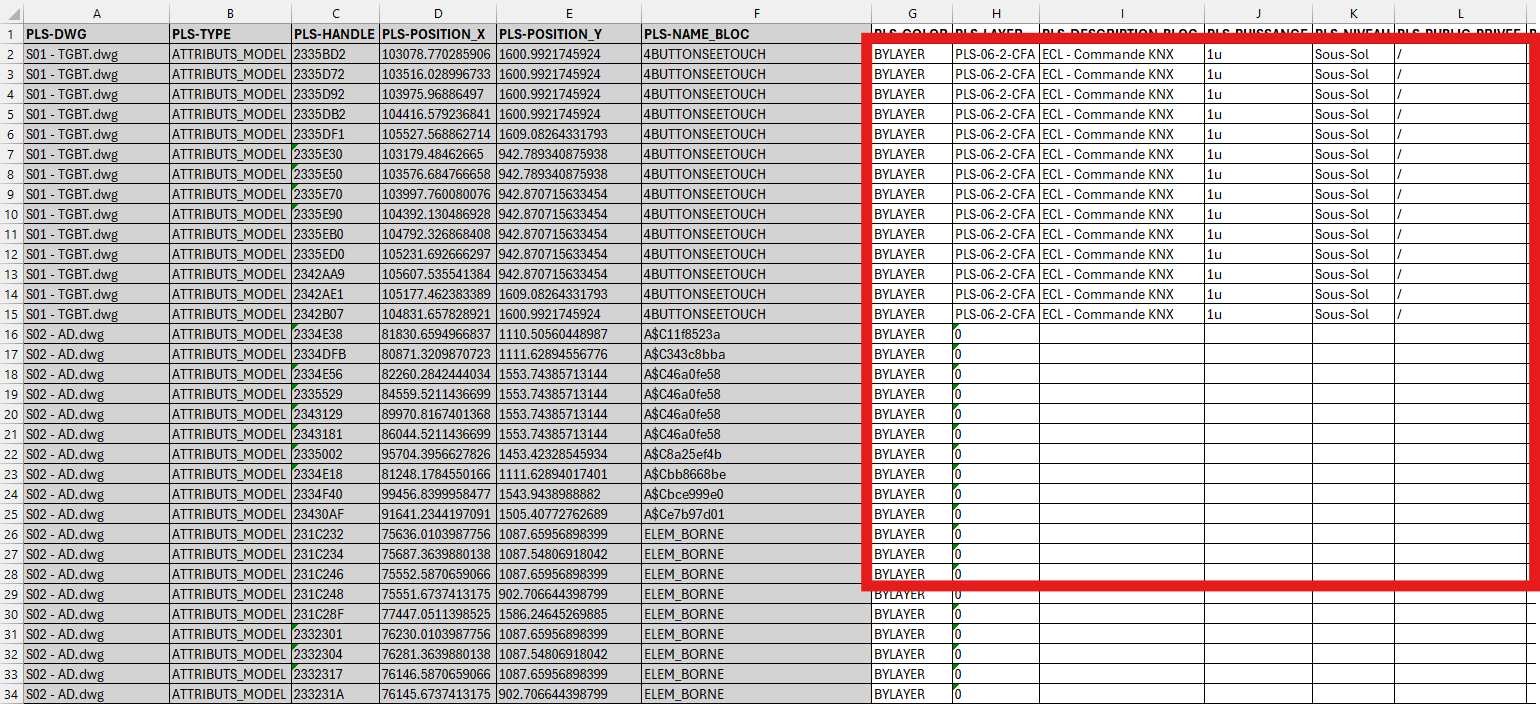The height and width of the screenshot is (704, 1540).
Task: Select row 16 via its row number
Action: click(11, 334)
